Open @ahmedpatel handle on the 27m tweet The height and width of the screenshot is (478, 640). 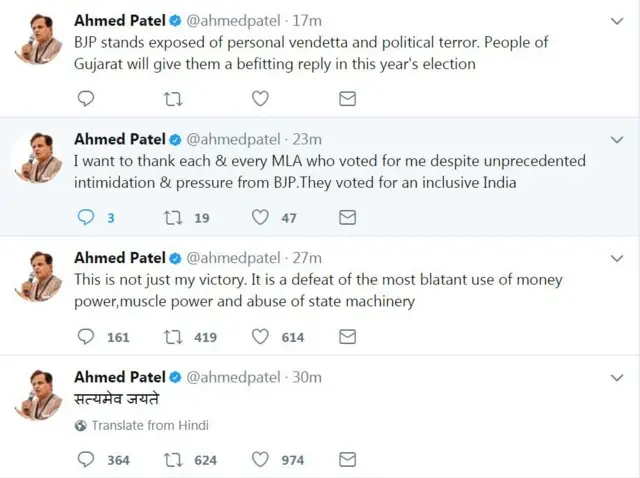pos(234,258)
